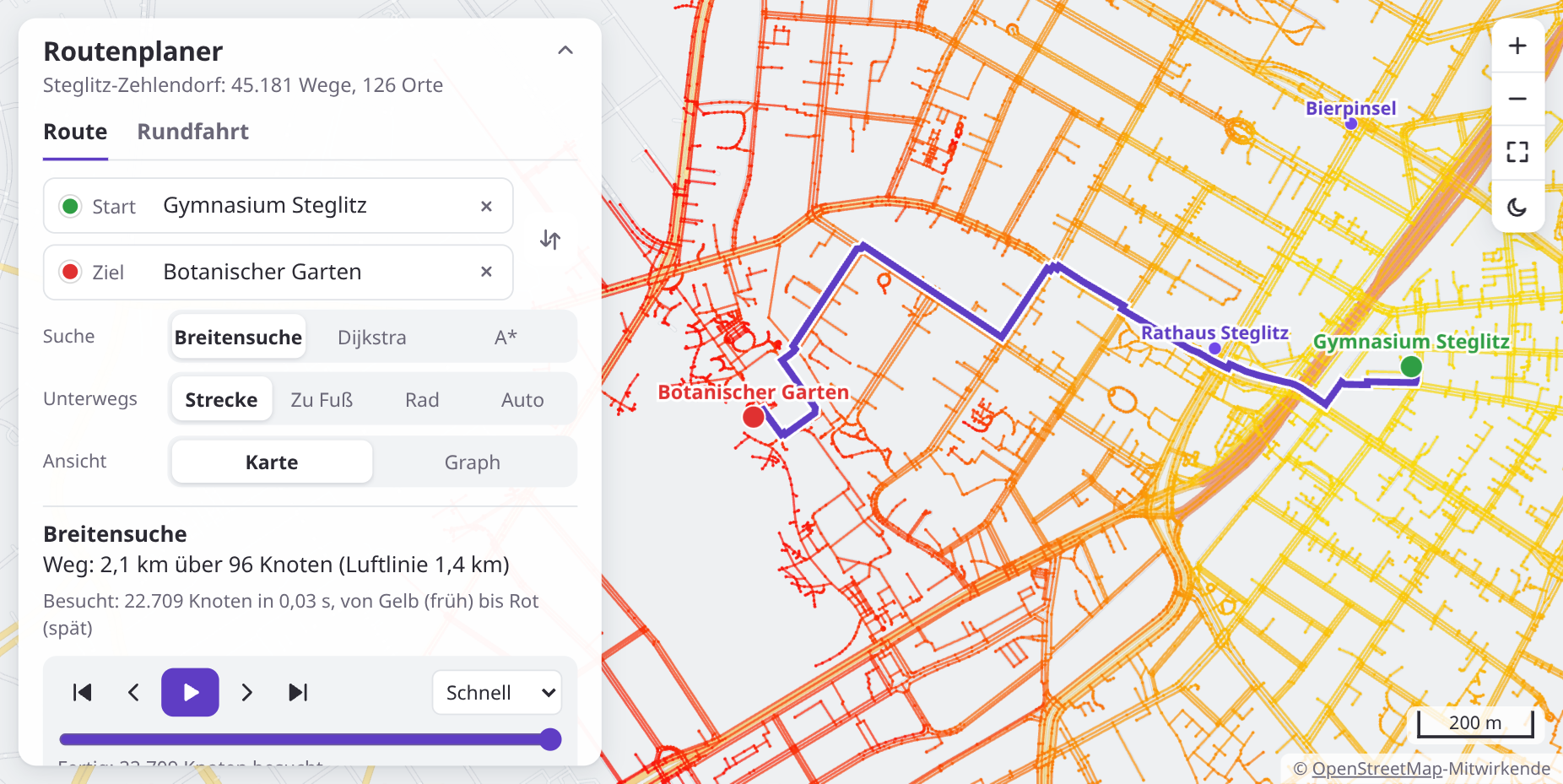The width and height of the screenshot is (1563, 784).
Task: Open the Schnell speed dropdown
Action: (497, 693)
